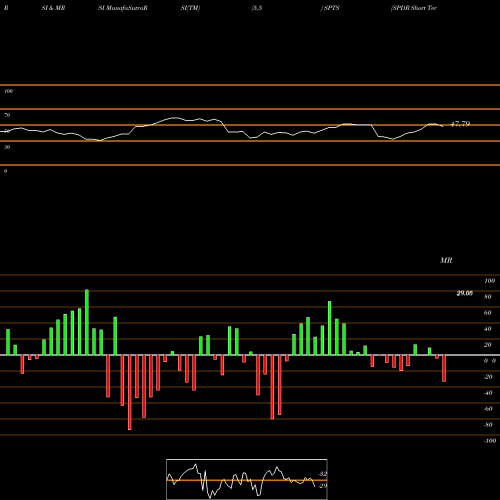Viewport: 500px width, 500px height.
Task: Click the 'SI & MR' header label
Action: point(53,8)
